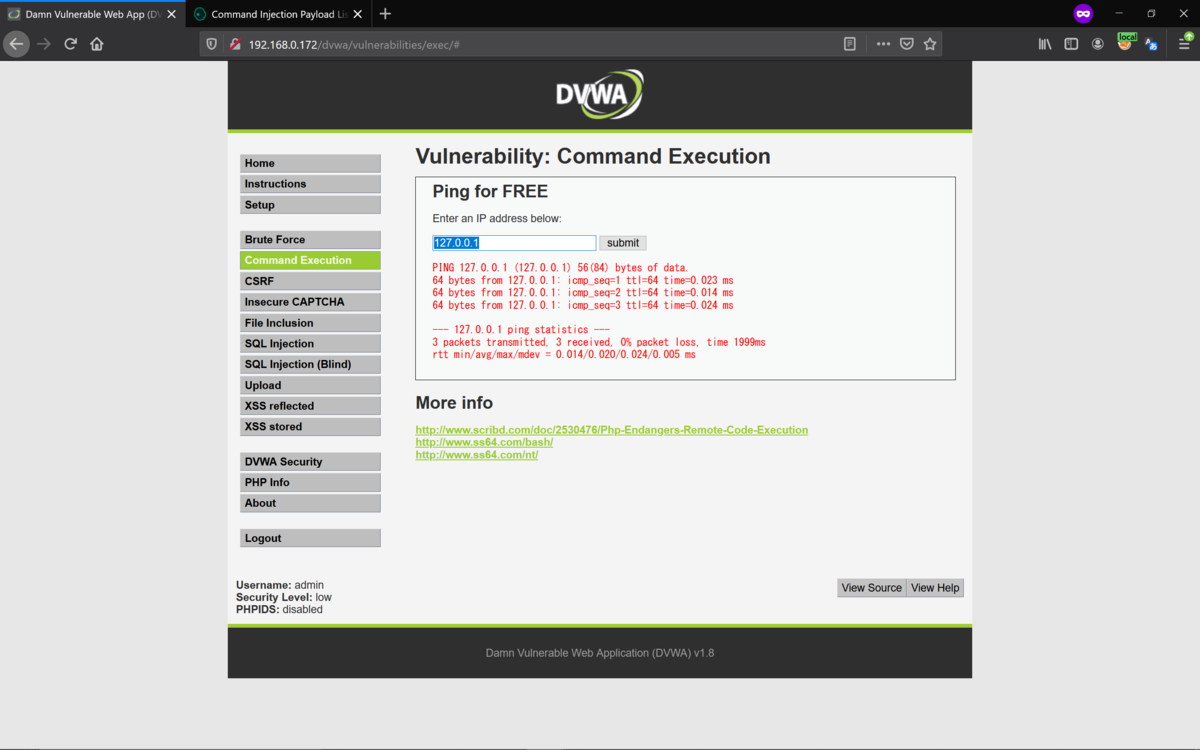This screenshot has height=750, width=1200.
Task: Click the translate extension icon
Action: click(x=1152, y=44)
